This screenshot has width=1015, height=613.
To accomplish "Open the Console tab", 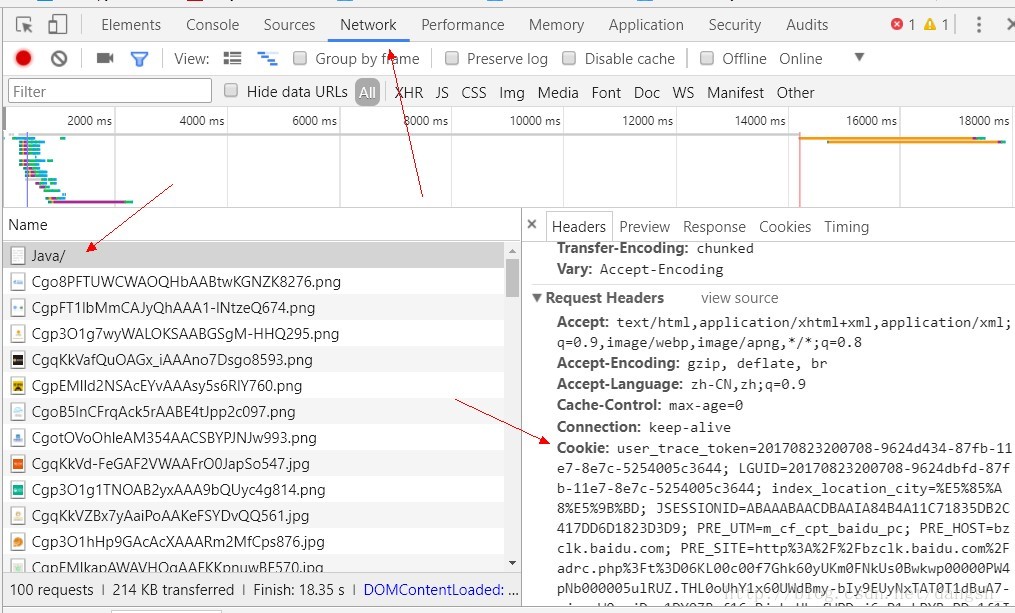I will click(x=212, y=25).
